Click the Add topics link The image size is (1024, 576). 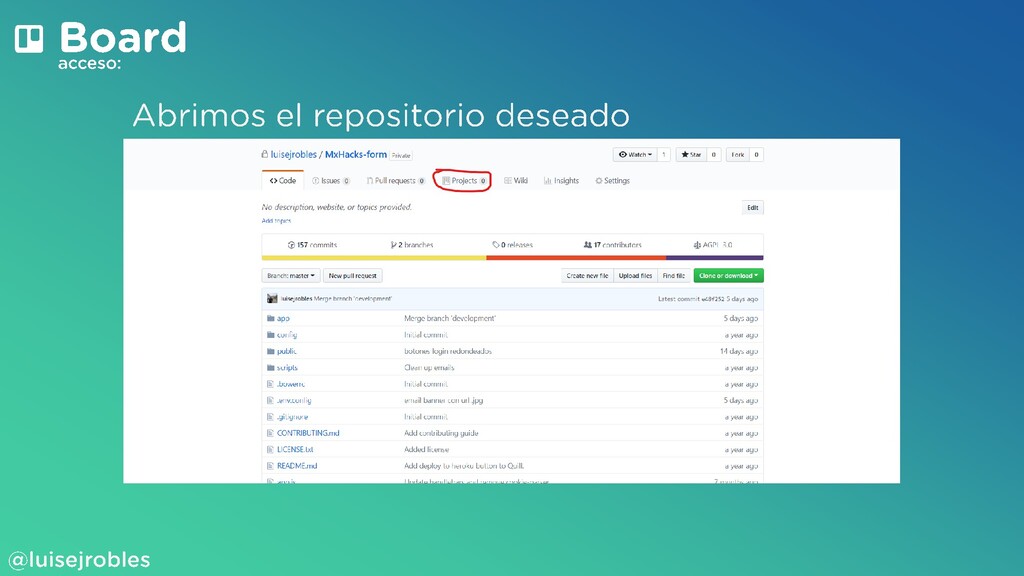276,221
